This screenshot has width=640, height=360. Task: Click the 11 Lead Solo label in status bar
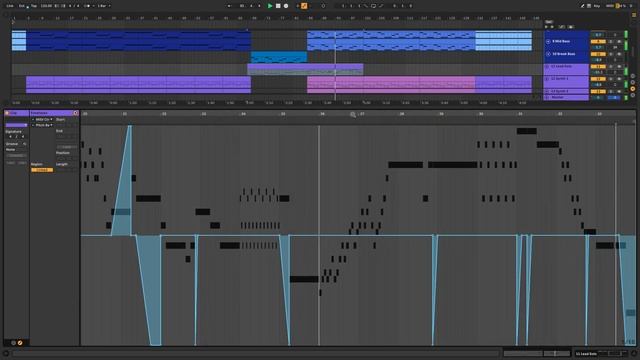pos(586,354)
